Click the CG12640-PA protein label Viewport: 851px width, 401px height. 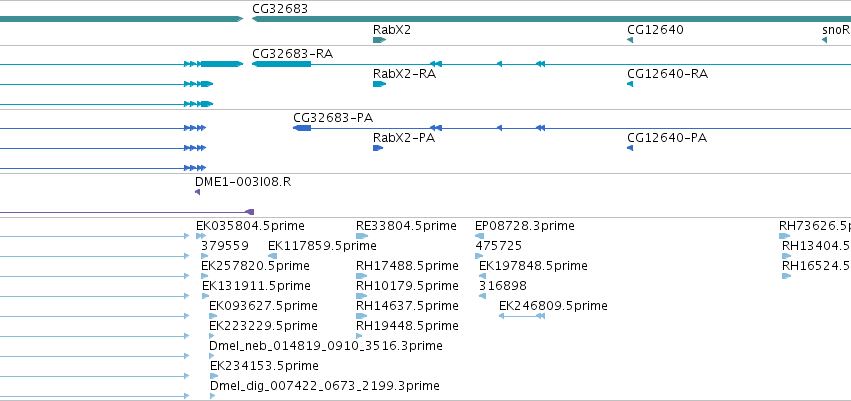[x=667, y=138]
